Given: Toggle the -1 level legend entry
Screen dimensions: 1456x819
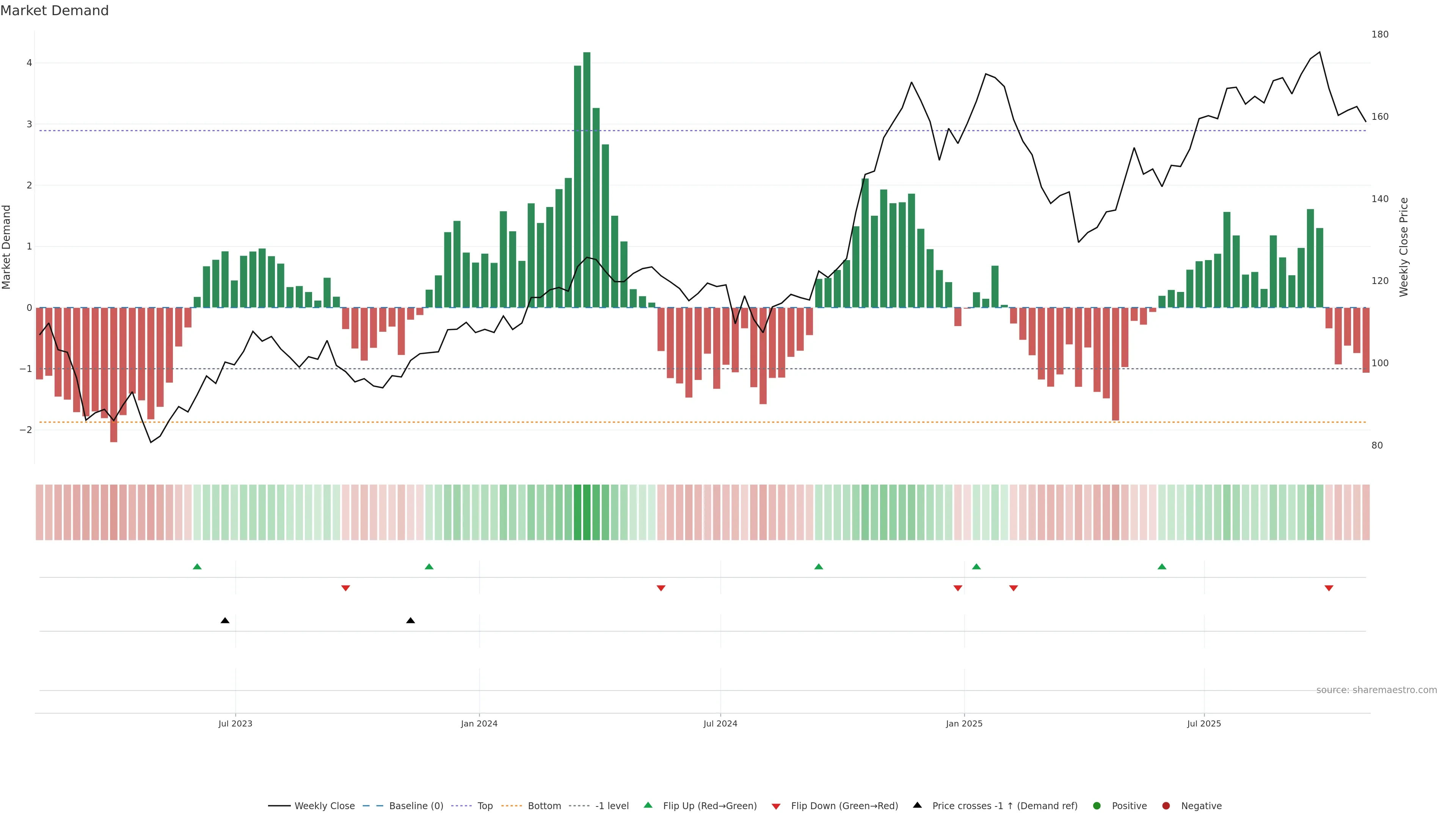Looking at the screenshot, I should 612,806.
